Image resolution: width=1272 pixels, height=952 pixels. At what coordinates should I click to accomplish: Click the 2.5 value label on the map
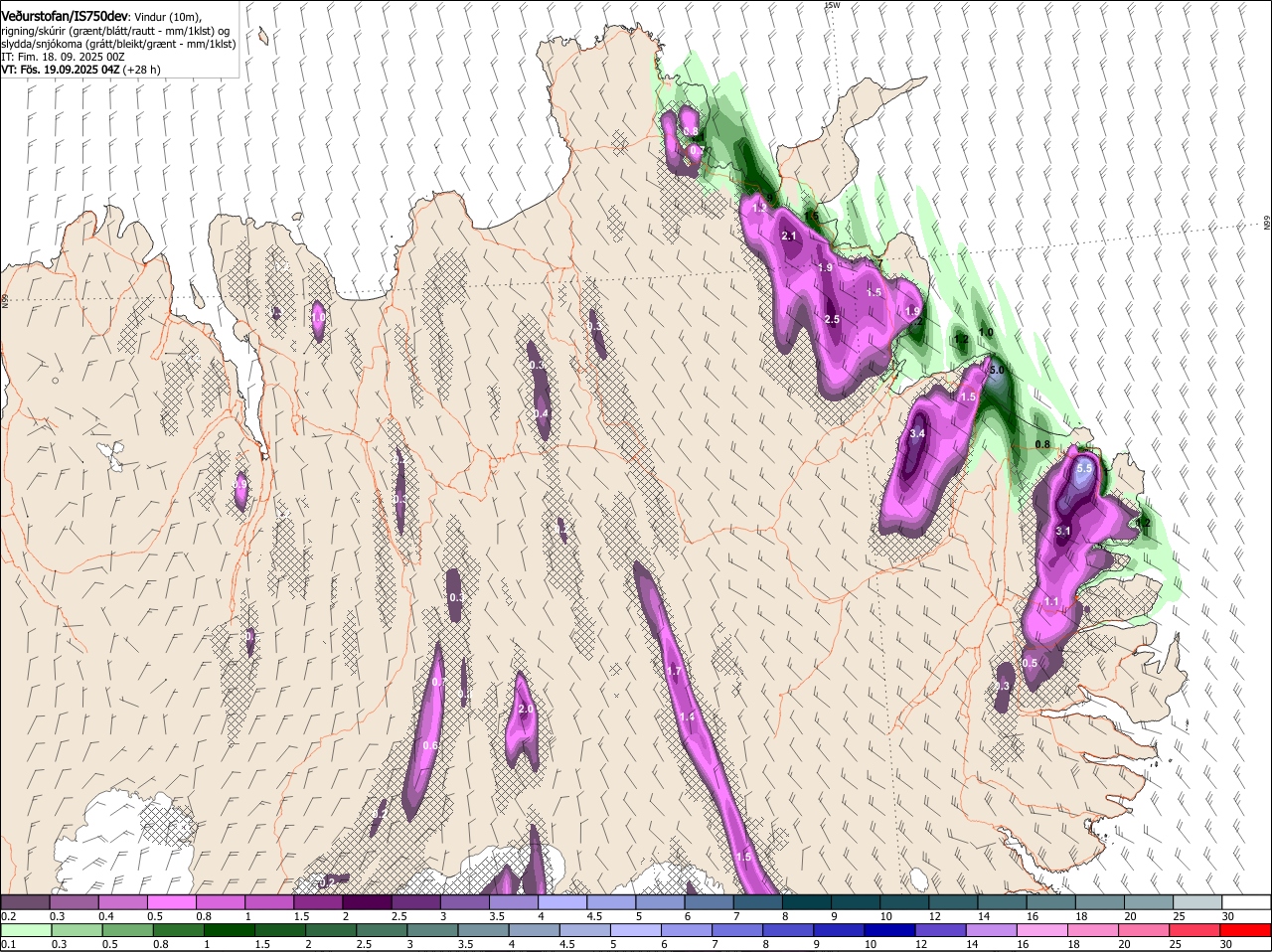833,319
